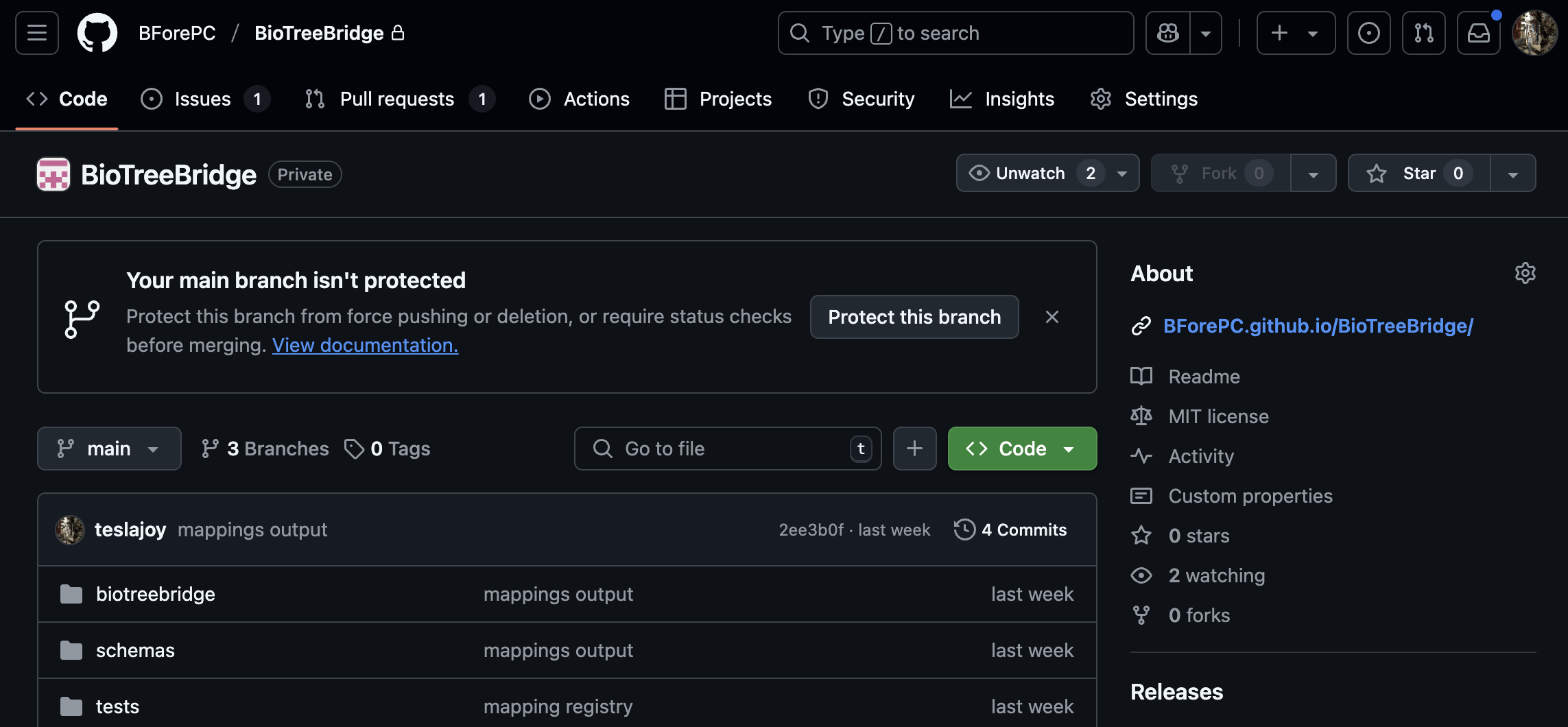Go to GitHub home via Octocat logo
This screenshot has height=727, width=1568.
[x=97, y=33]
